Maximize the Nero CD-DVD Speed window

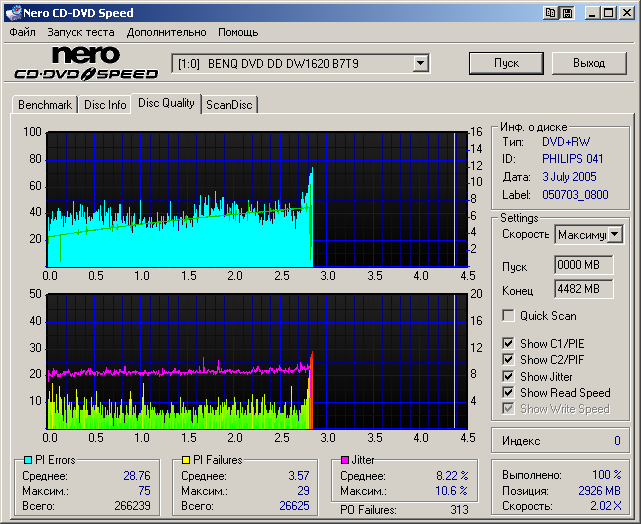609,13
